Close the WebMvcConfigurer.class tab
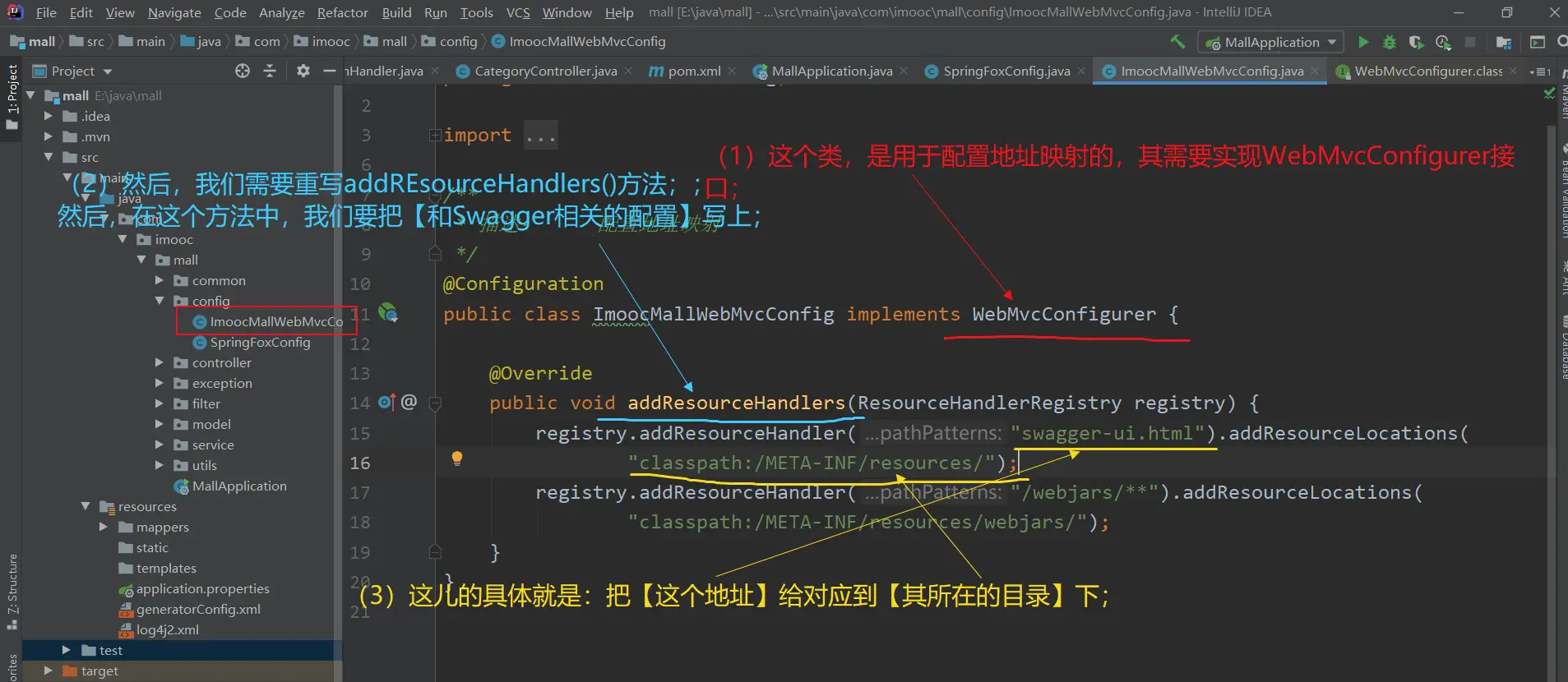The width and height of the screenshot is (1568, 682). [x=1513, y=71]
